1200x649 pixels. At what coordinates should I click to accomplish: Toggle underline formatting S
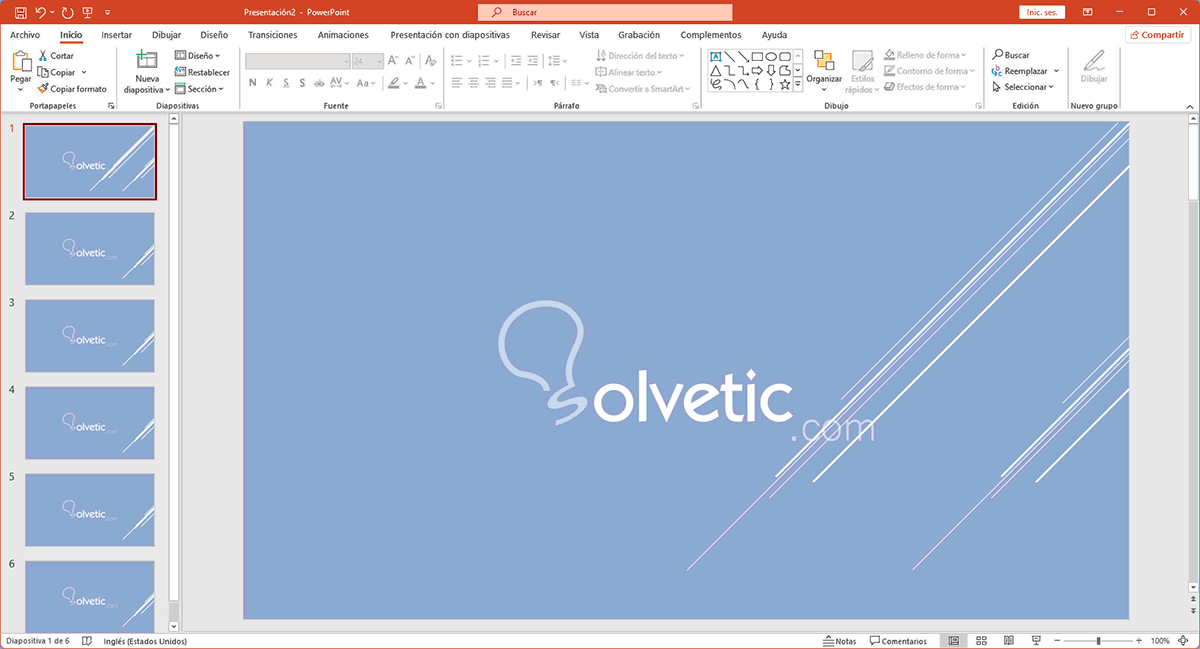coord(286,82)
